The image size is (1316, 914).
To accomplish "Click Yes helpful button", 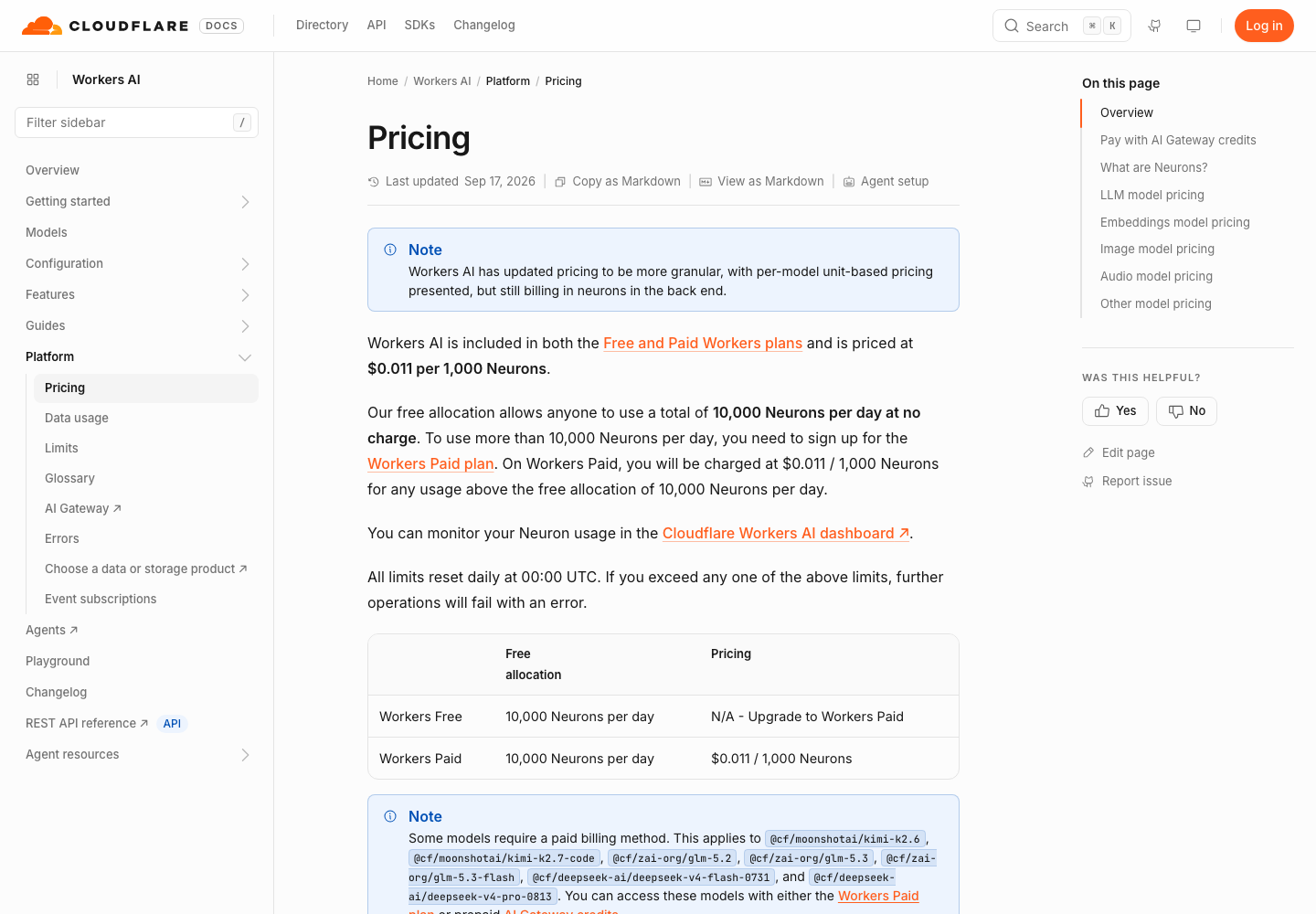I will [x=1115, y=411].
